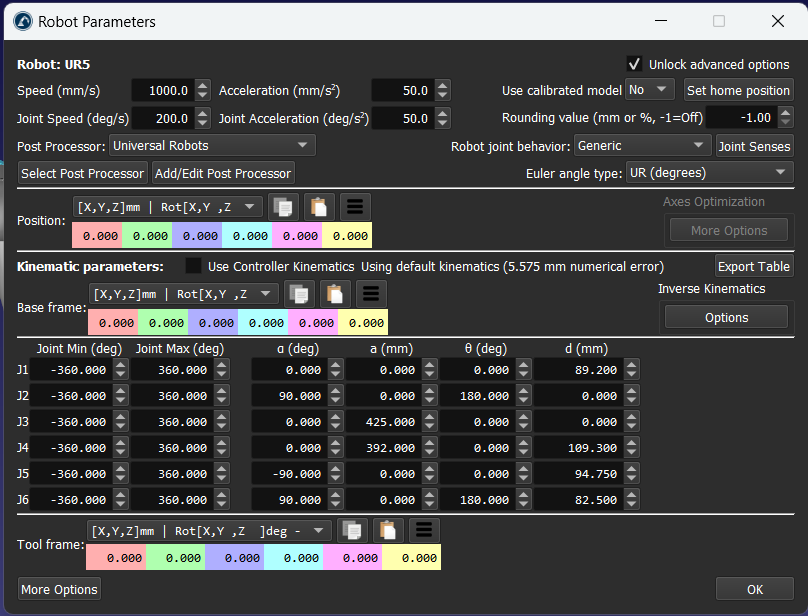Open the Robot joint behavior Generic dropdown
808x616 pixels.
click(x=642, y=146)
